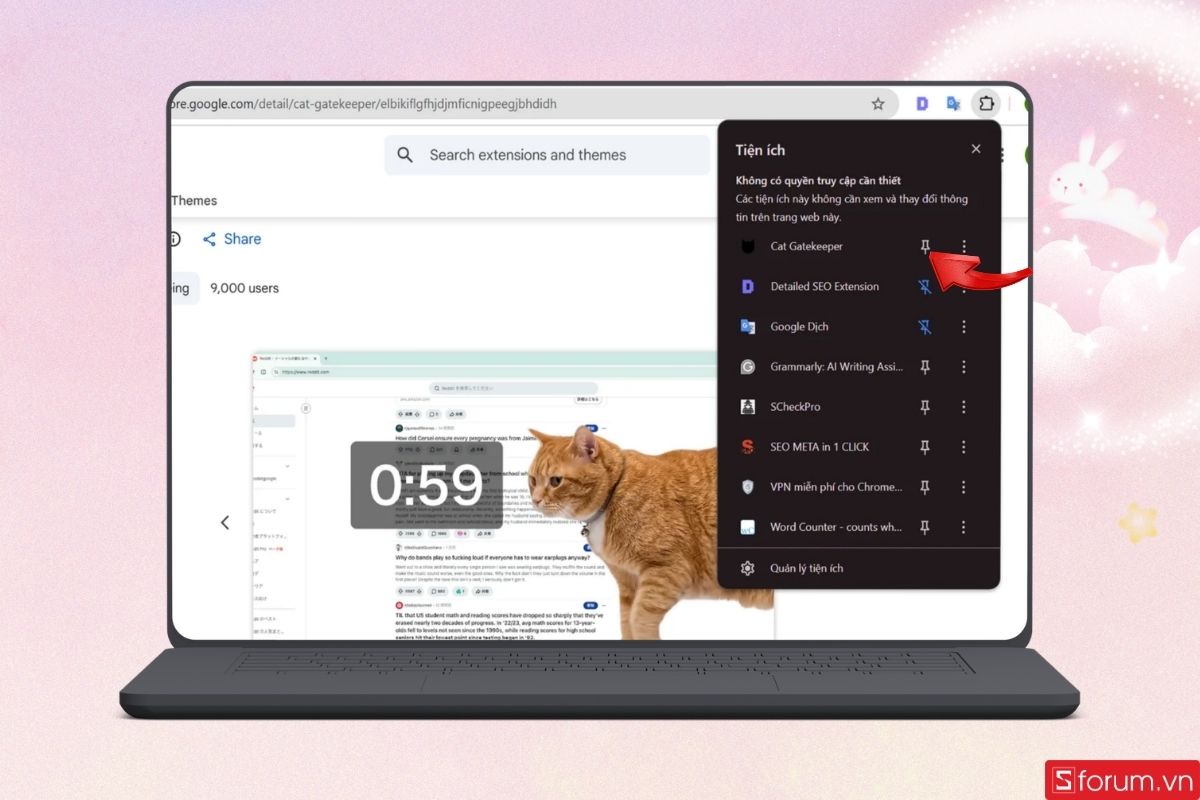The image size is (1200, 800).
Task: Unpin the Detailed SEO Extension
Action: [x=925, y=286]
